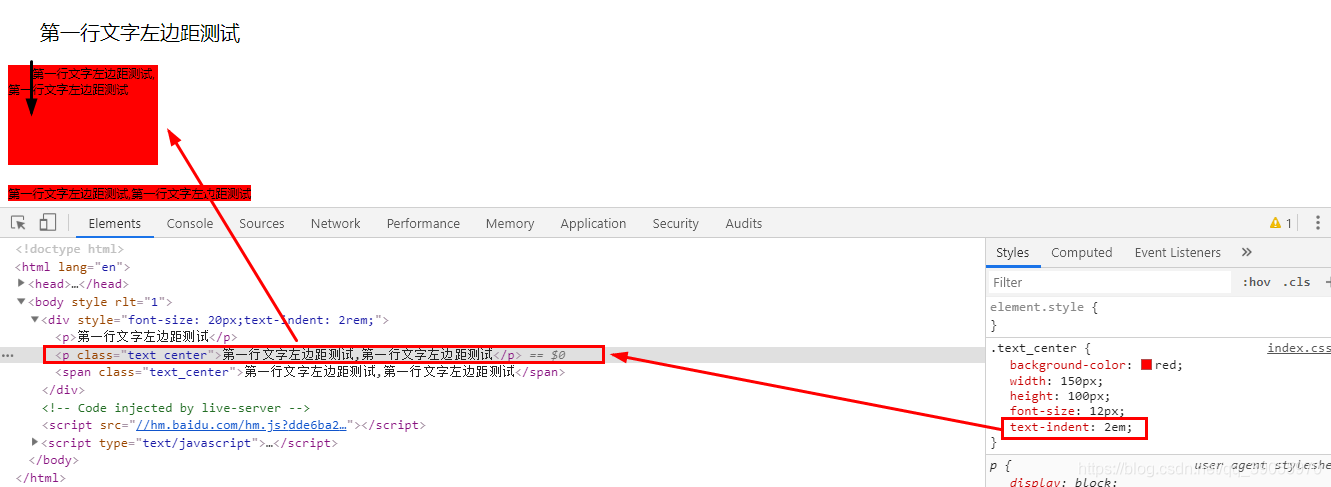
Task: Collapse the body element node
Action: coord(22,301)
